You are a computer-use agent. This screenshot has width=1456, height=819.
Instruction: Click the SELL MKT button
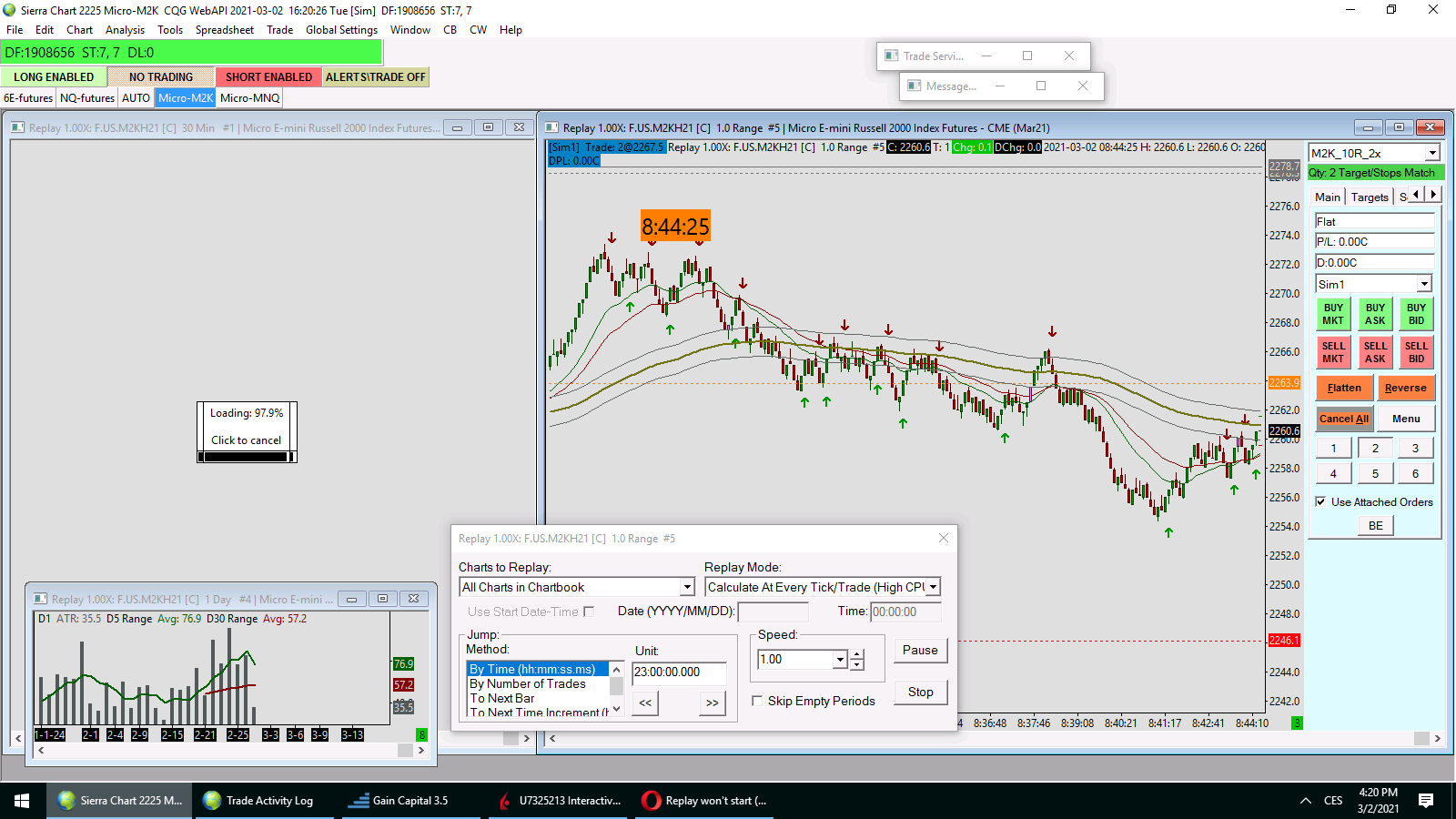coord(1333,352)
